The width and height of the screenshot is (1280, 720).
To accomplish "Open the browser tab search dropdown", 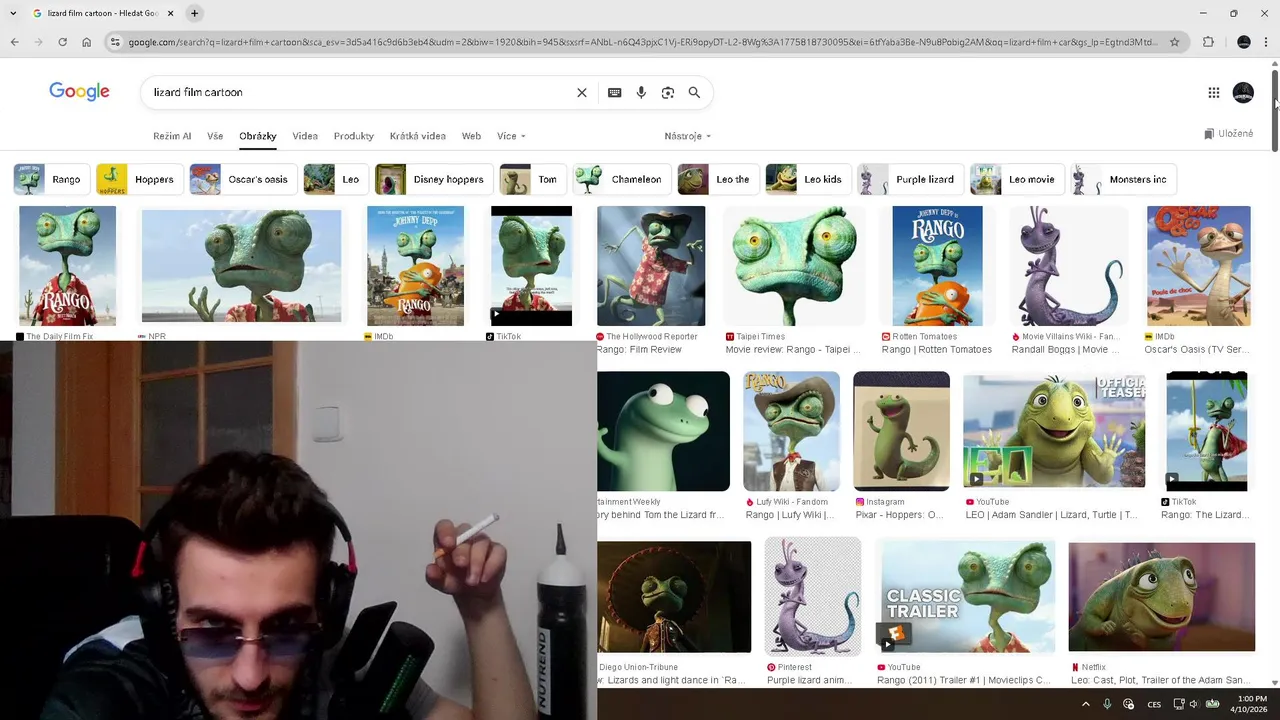I will coord(13,13).
